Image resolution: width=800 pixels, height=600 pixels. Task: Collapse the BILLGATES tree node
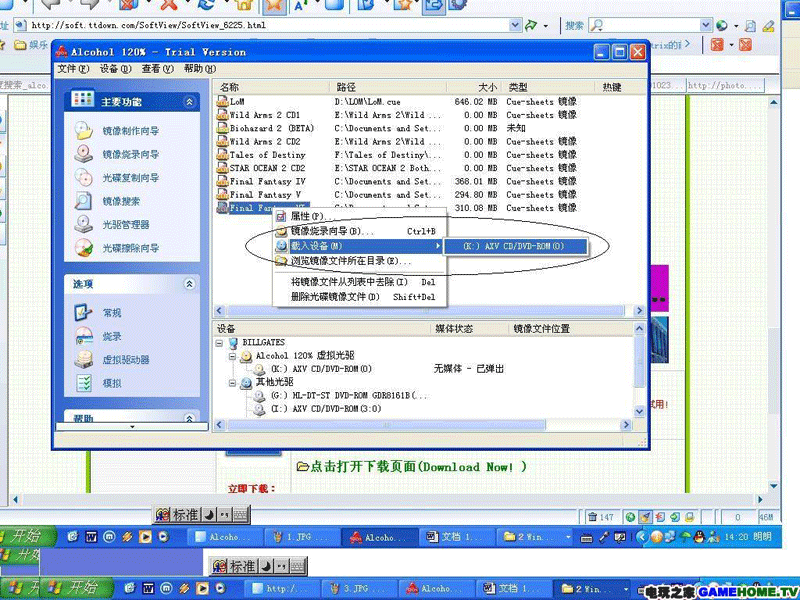tap(219, 343)
